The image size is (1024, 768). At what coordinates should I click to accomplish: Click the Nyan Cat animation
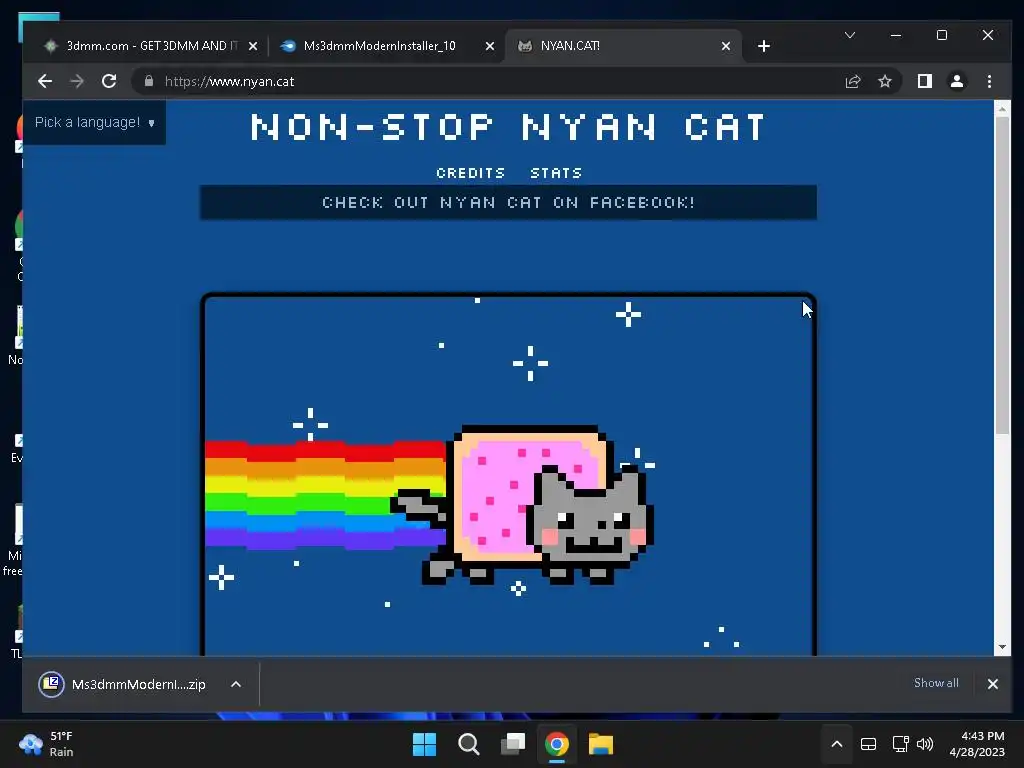[x=508, y=475]
